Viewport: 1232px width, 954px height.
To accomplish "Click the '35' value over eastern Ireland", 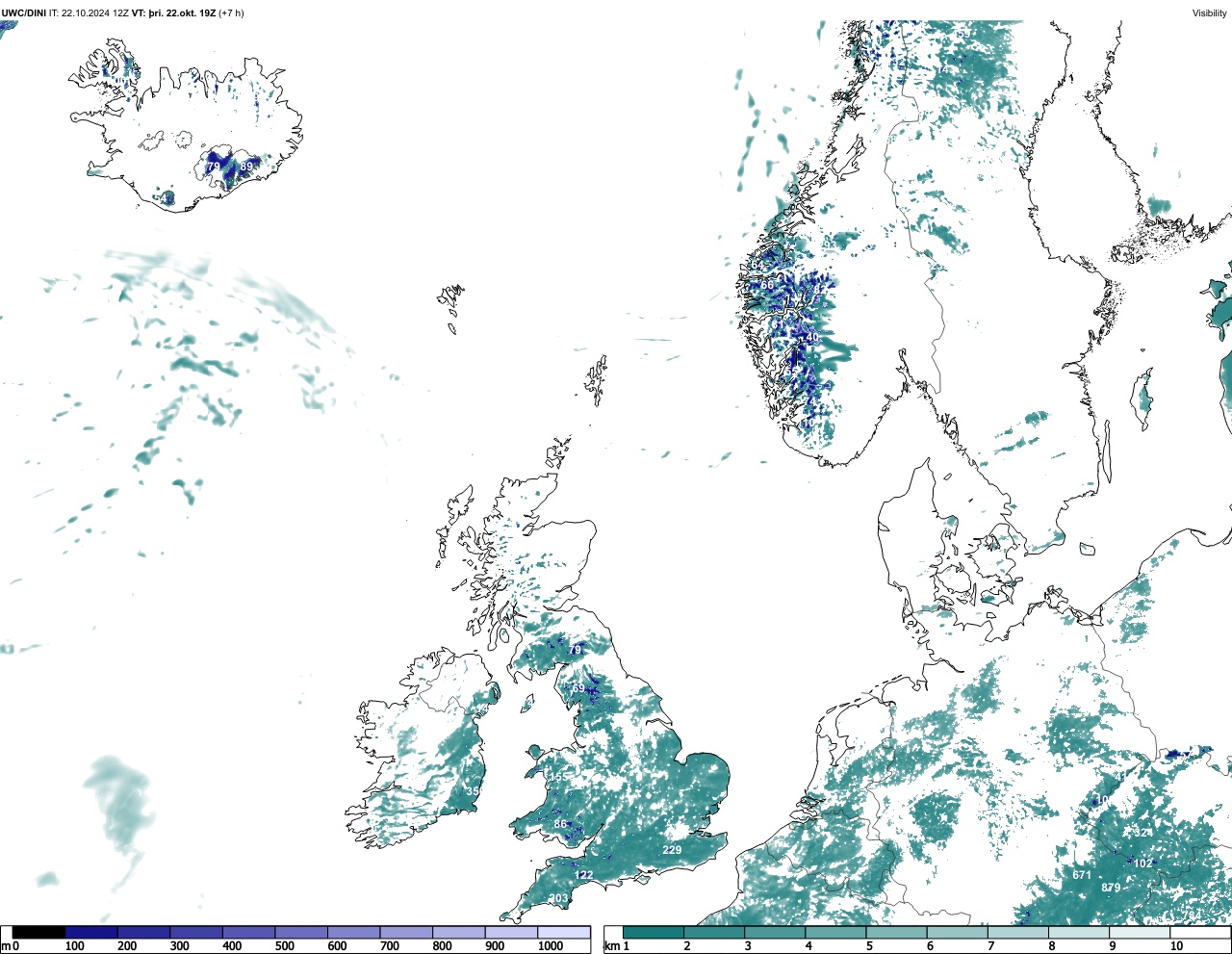I will click(x=473, y=791).
